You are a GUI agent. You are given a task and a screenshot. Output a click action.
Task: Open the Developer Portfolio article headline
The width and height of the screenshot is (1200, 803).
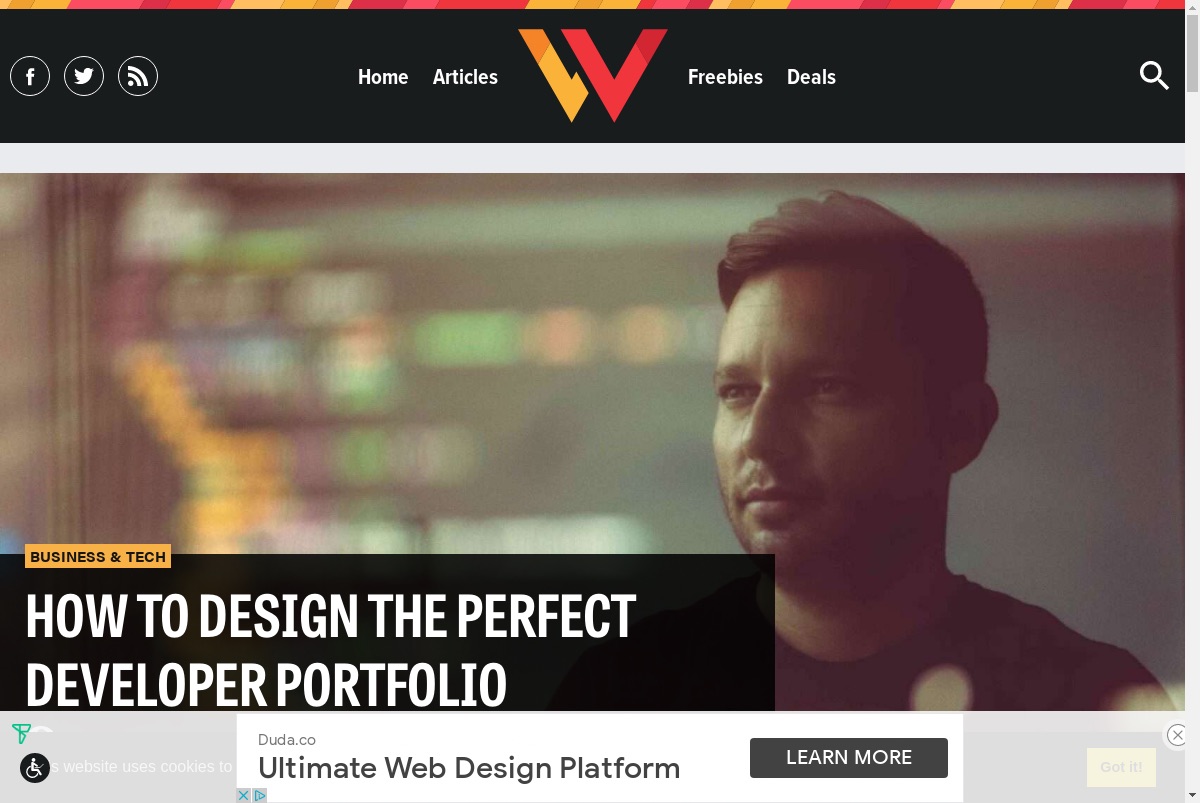[331, 650]
